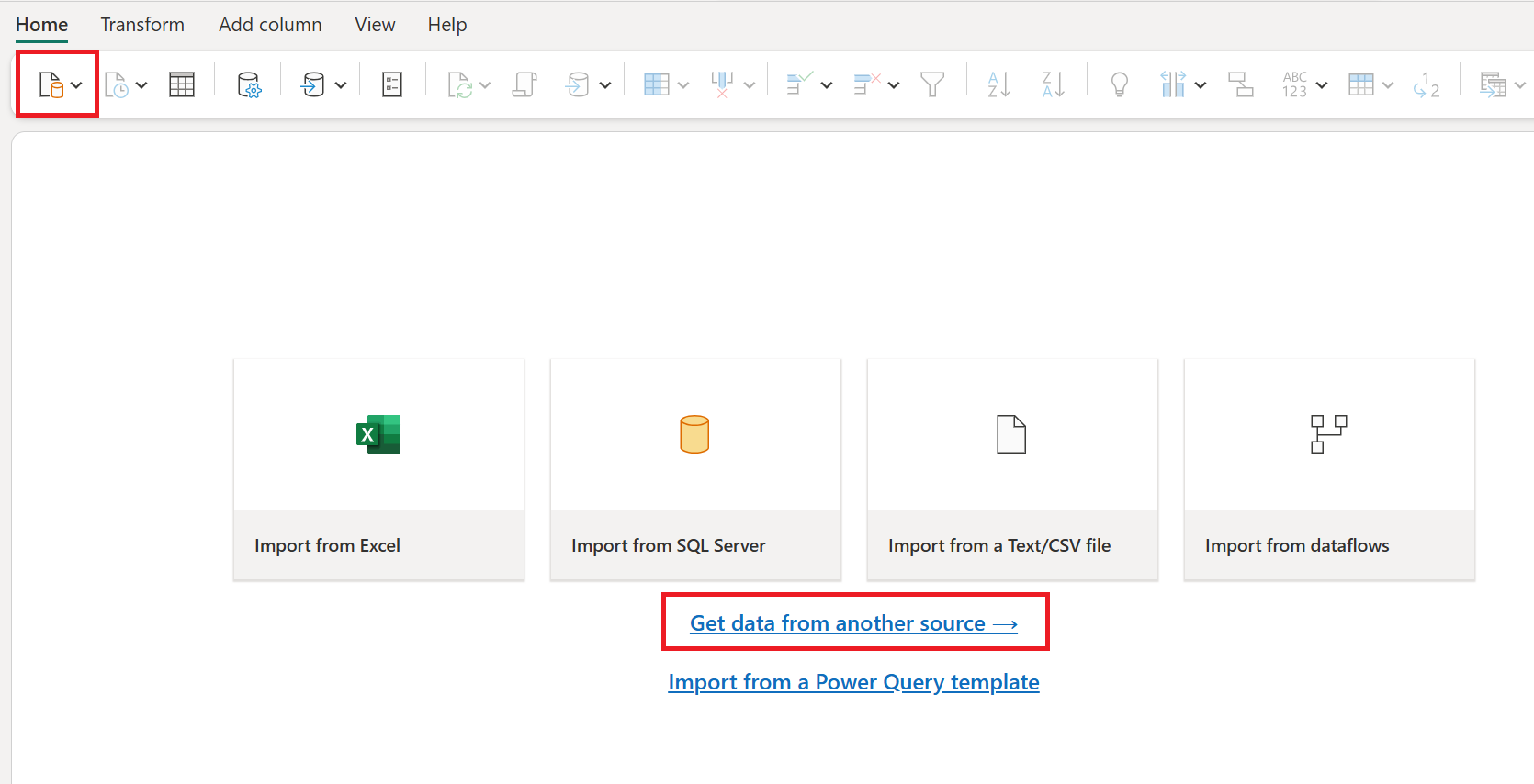Switch to the Home tab

[x=41, y=25]
